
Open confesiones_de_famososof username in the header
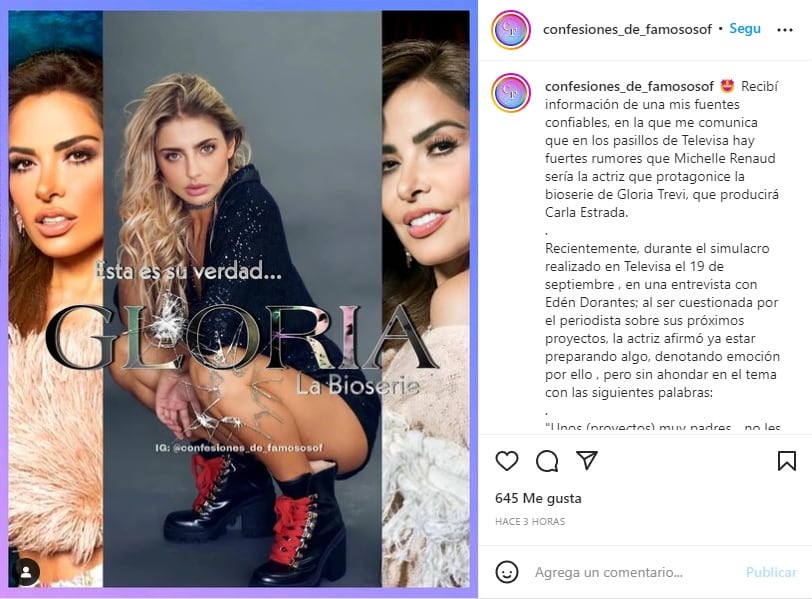pos(627,30)
